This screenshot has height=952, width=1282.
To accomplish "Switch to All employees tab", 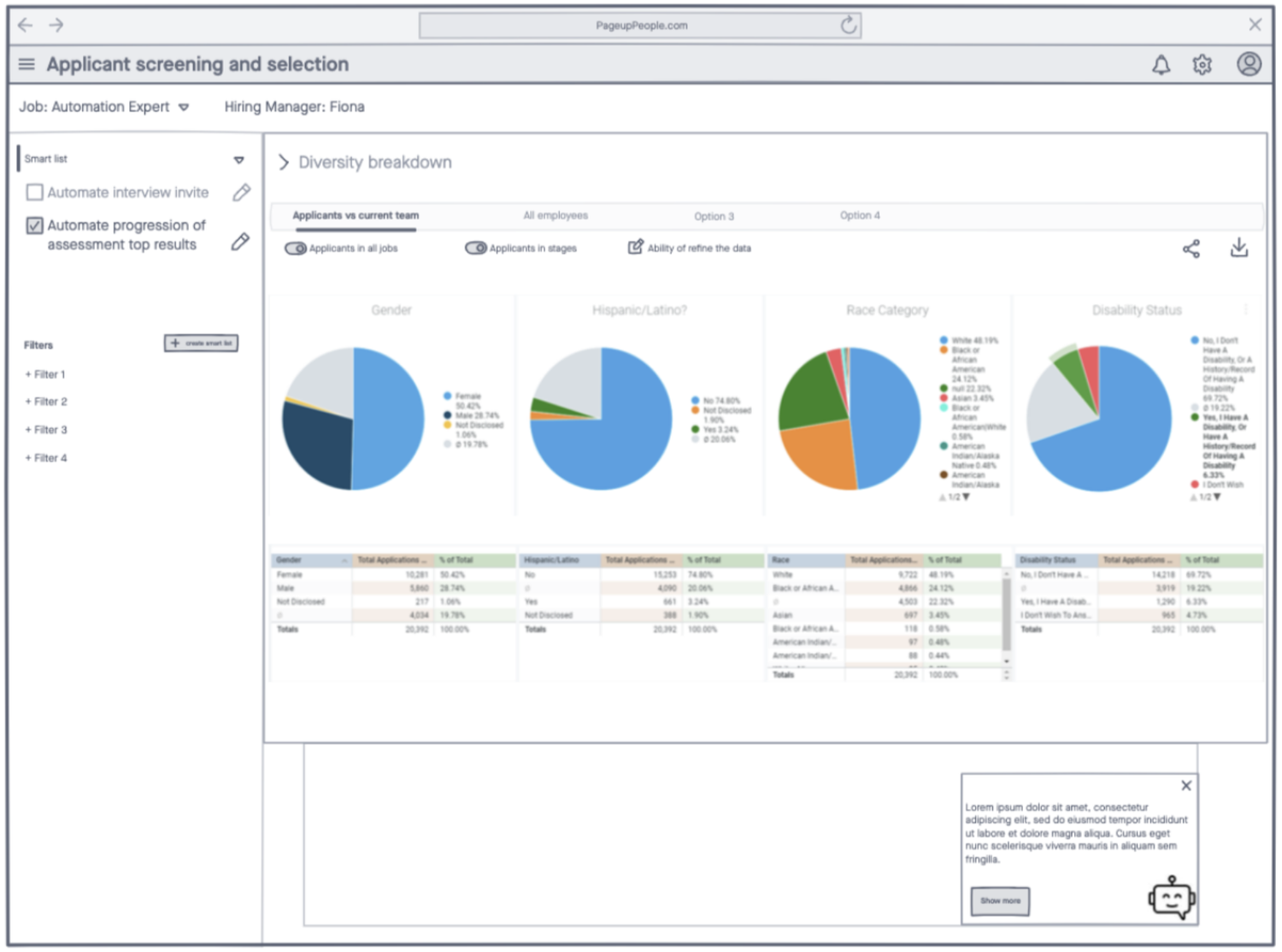I will pyautogui.click(x=556, y=215).
